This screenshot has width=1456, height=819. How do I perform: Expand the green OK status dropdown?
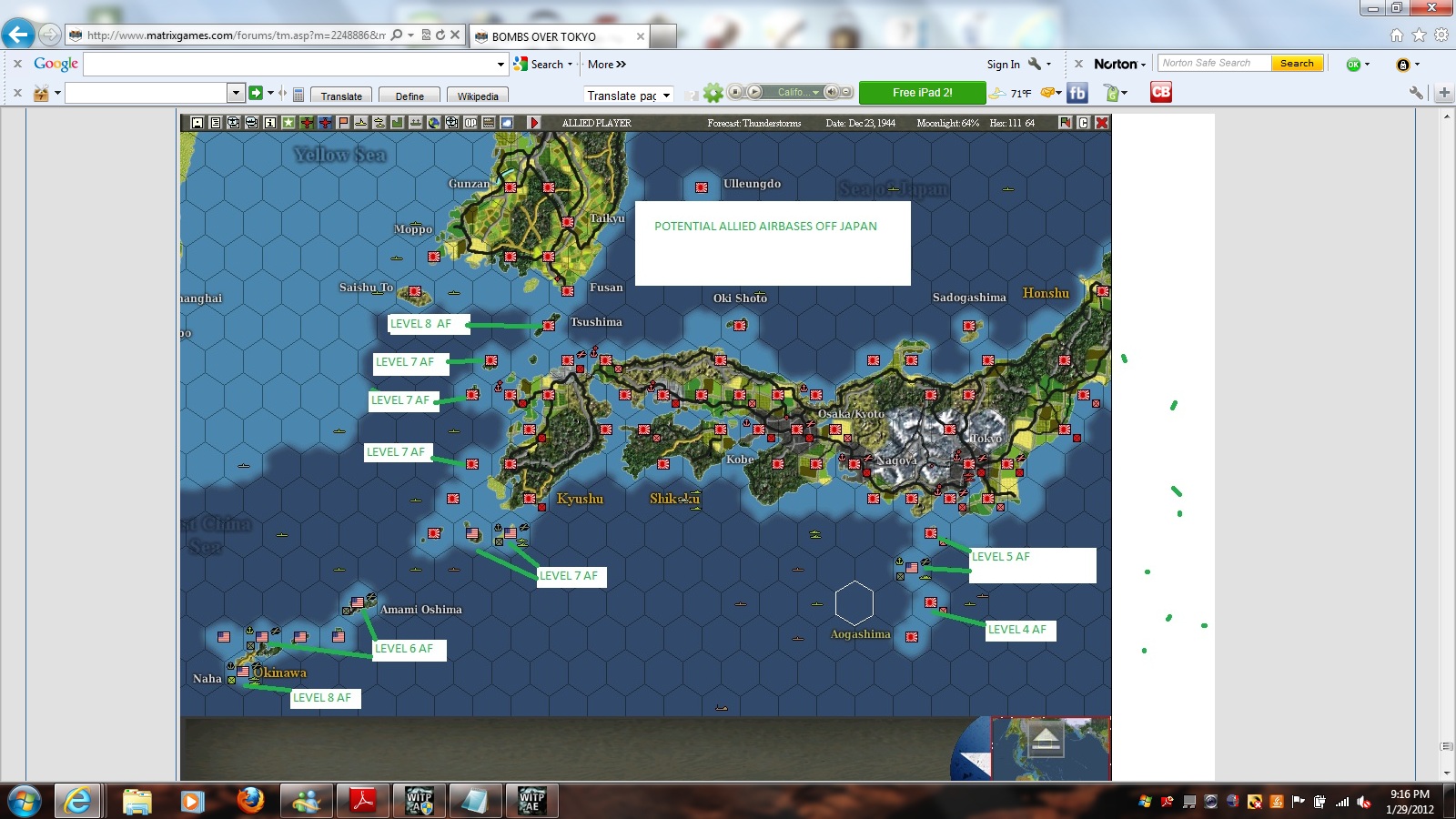pyautogui.click(x=1367, y=65)
